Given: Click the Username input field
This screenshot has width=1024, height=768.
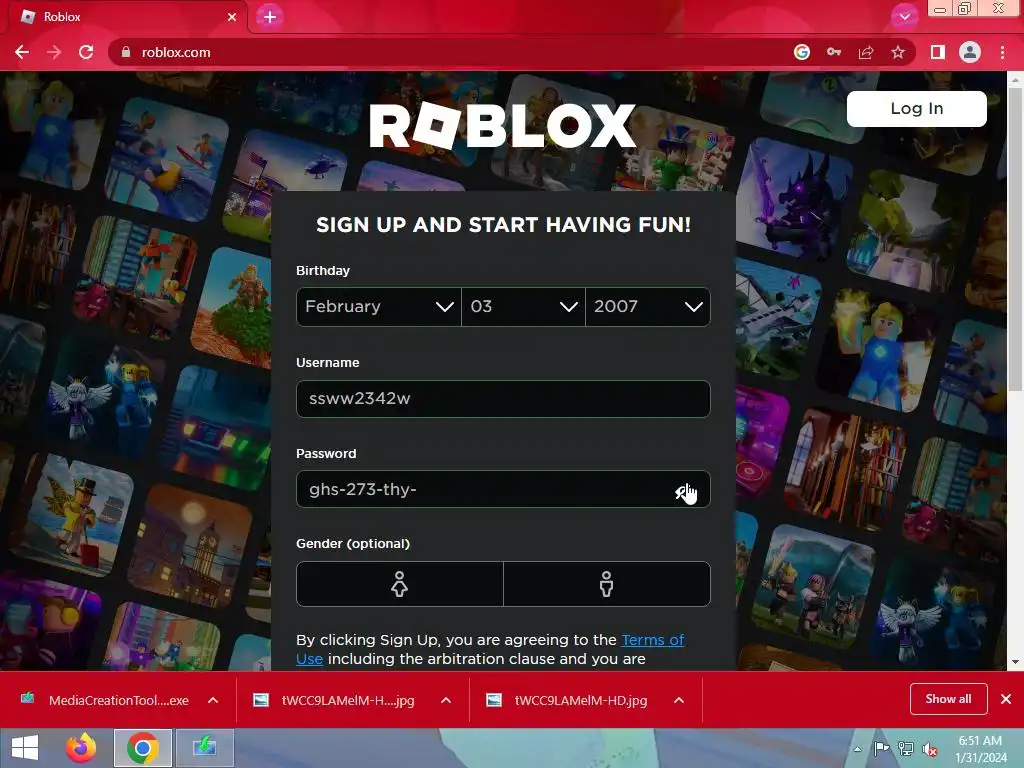Looking at the screenshot, I should coord(503,398).
